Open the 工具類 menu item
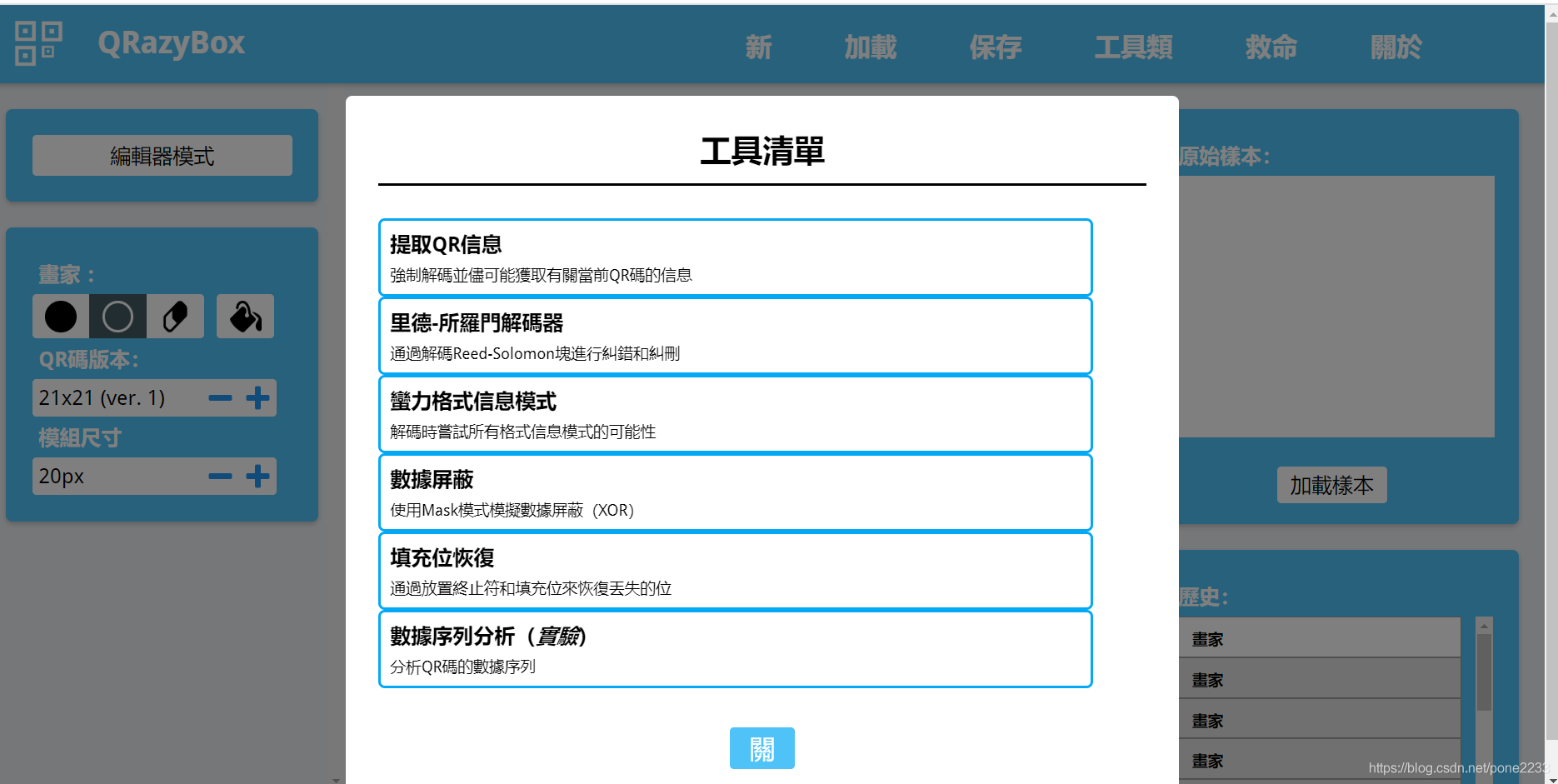Image resolution: width=1558 pixels, height=784 pixels. point(1133,47)
